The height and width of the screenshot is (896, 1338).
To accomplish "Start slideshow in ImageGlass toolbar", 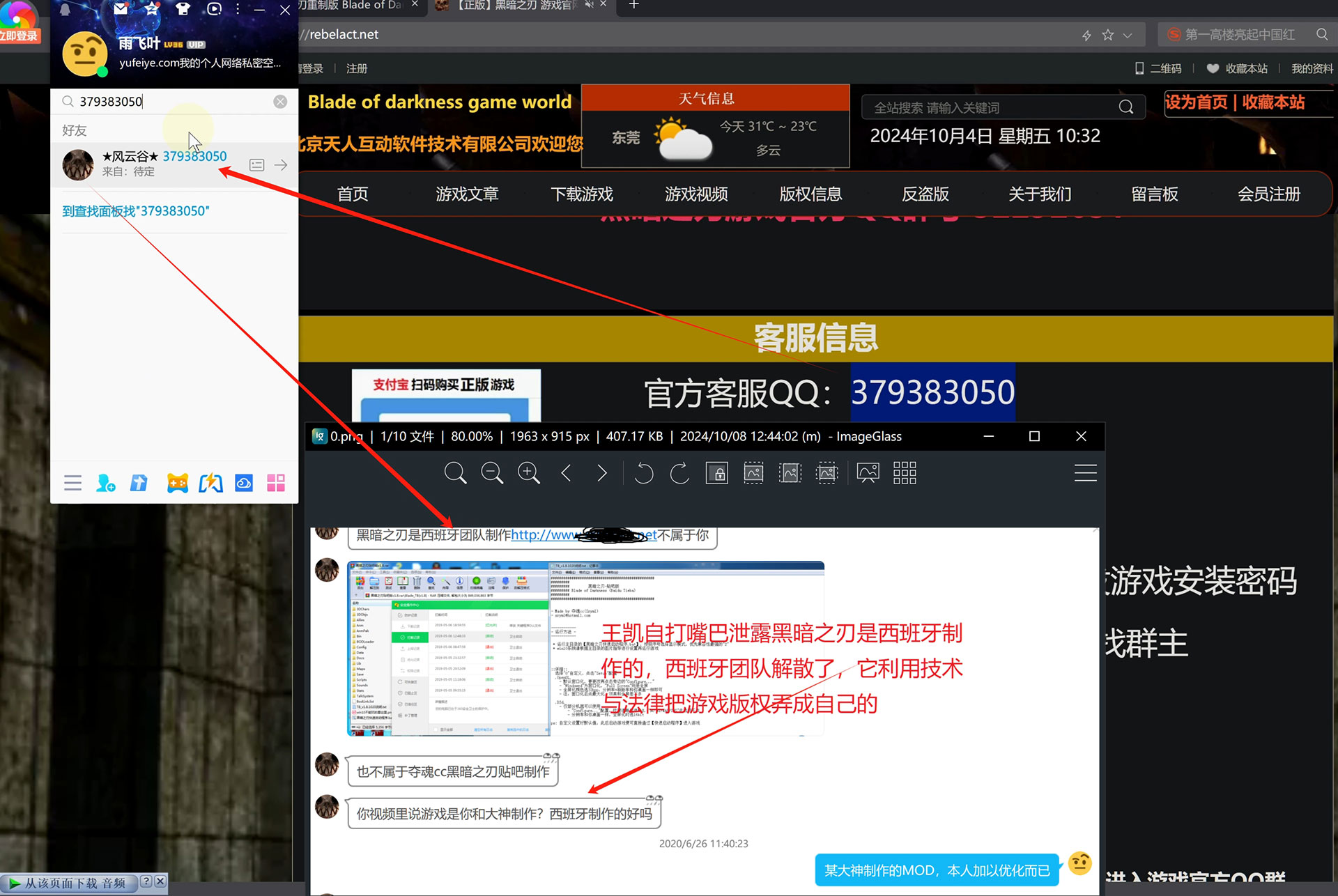I will [x=868, y=473].
